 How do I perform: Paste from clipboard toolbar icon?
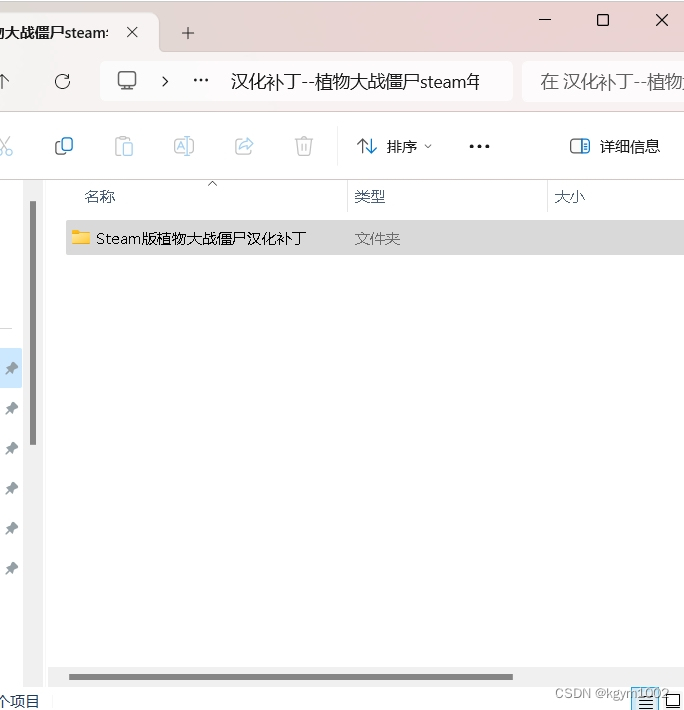124,146
